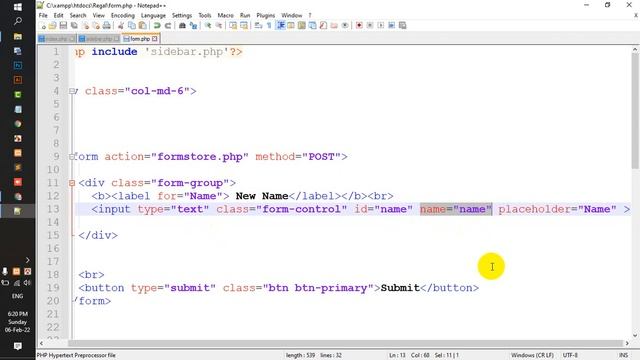Click "formstore.php" in the code
640x360 pixels.
point(200,157)
